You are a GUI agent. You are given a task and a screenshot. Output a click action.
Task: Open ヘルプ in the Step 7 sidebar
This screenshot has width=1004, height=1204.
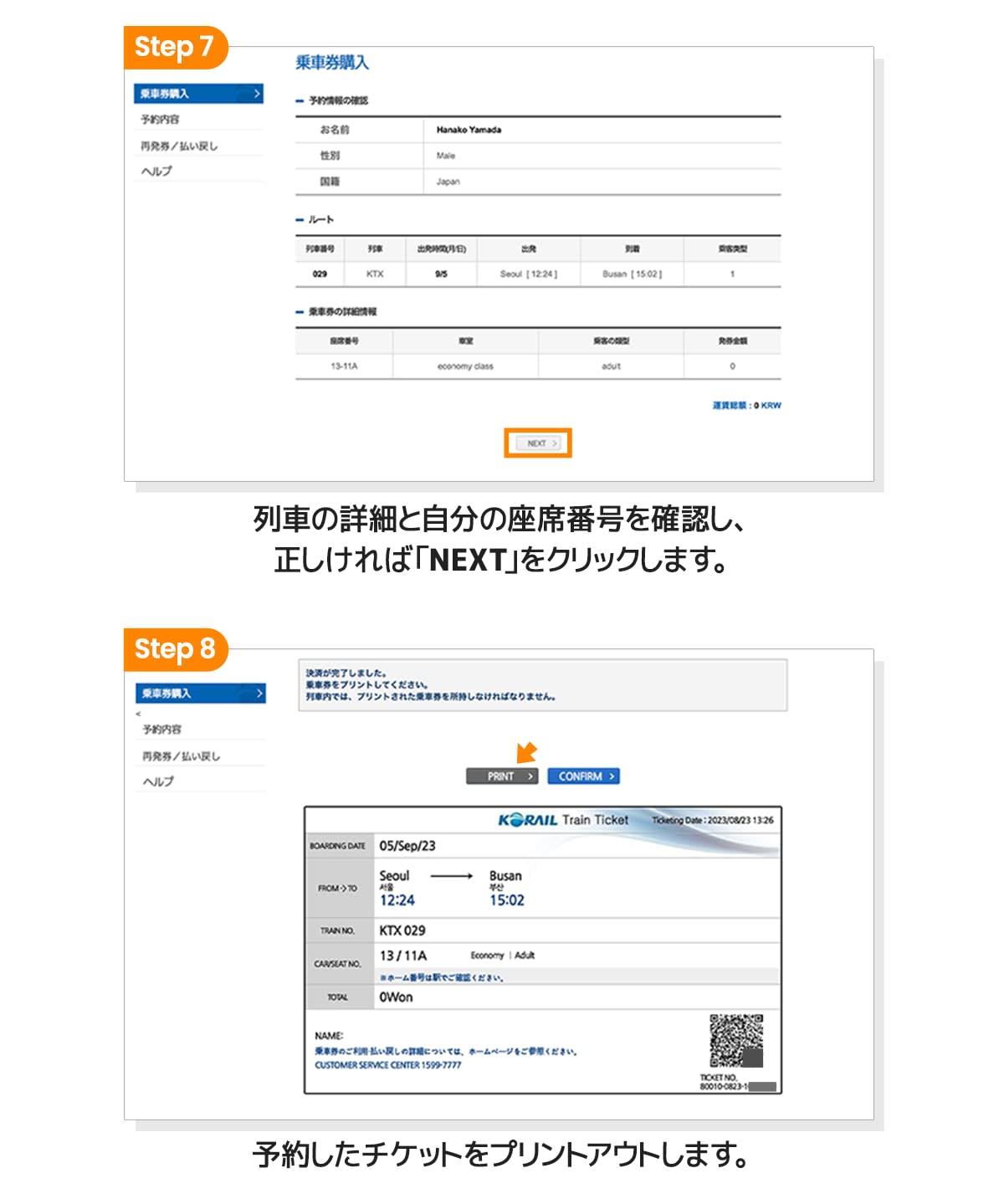156,172
